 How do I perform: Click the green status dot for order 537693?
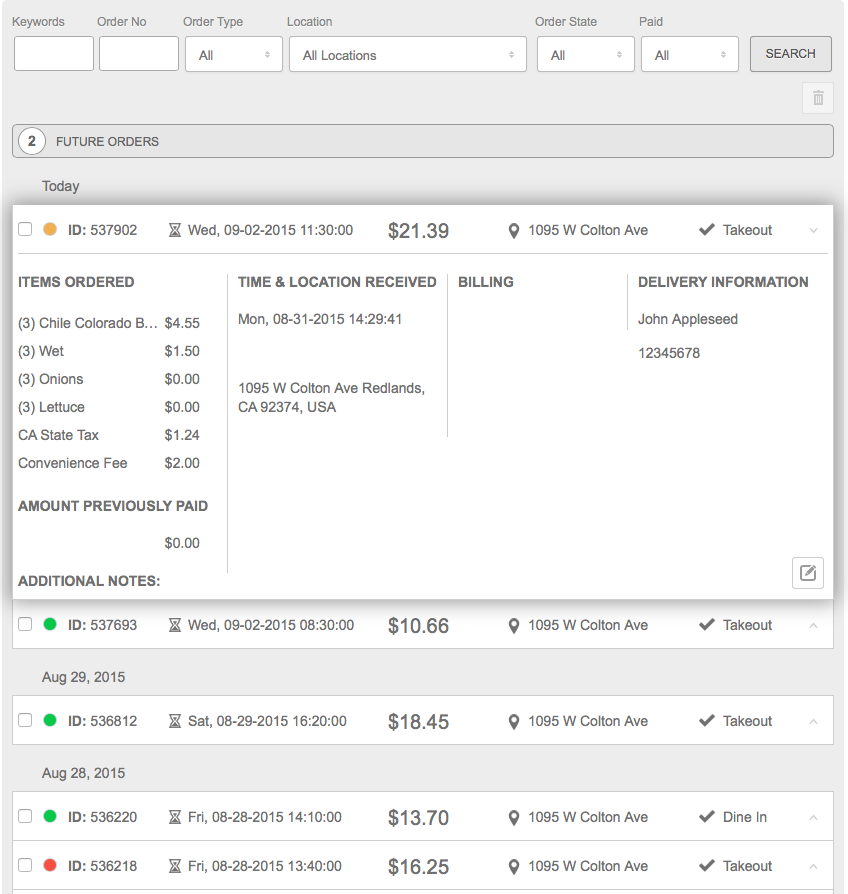50,625
